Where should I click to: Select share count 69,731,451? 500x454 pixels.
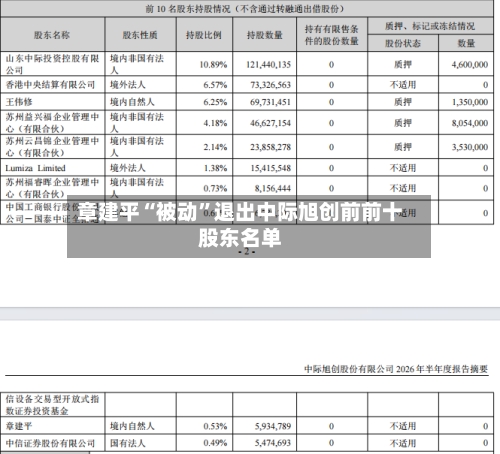271,102
